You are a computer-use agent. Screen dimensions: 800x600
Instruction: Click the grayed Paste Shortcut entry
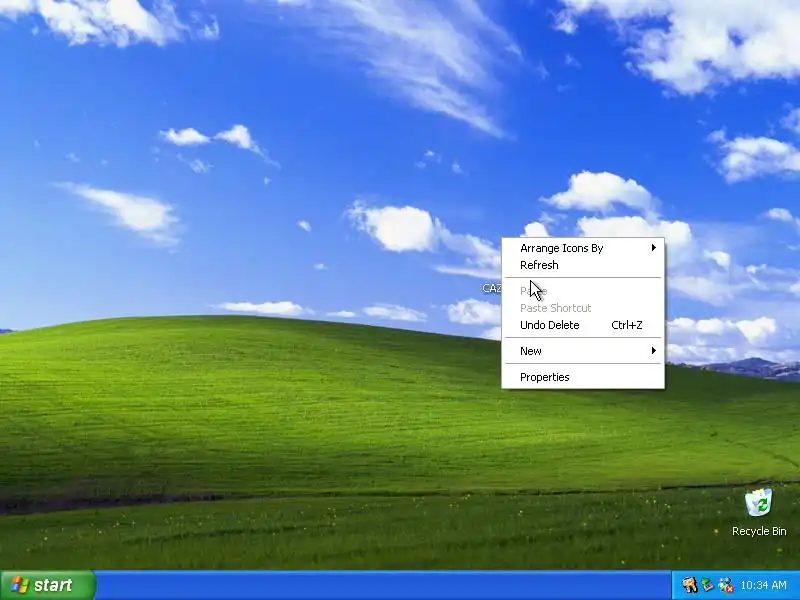(x=583, y=308)
